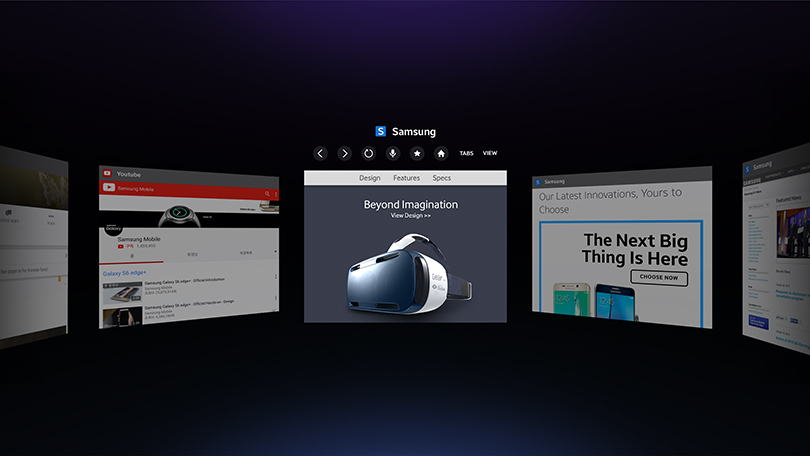Screen dimensions: 810x456
Task: Select the Design tab on the page
Action: pos(370,178)
